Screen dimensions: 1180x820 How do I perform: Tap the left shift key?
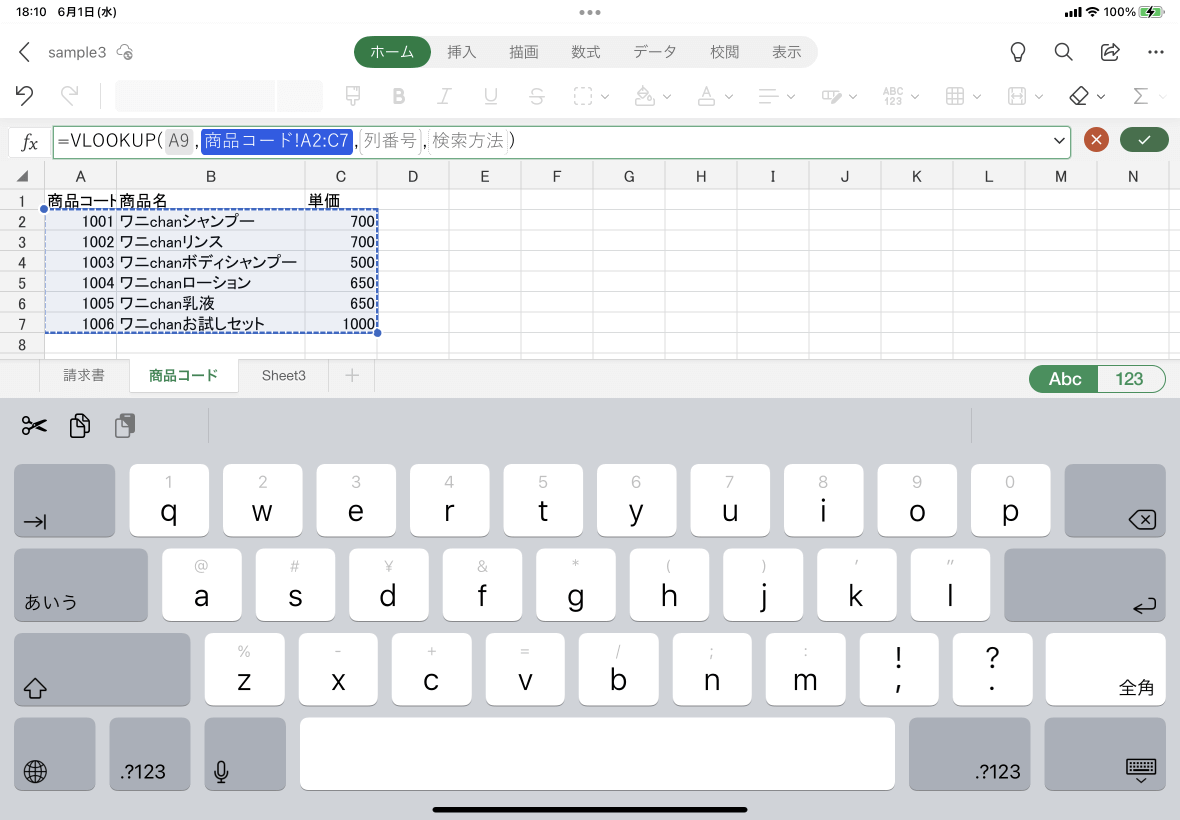pyautogui.click(x=102, y=669)
